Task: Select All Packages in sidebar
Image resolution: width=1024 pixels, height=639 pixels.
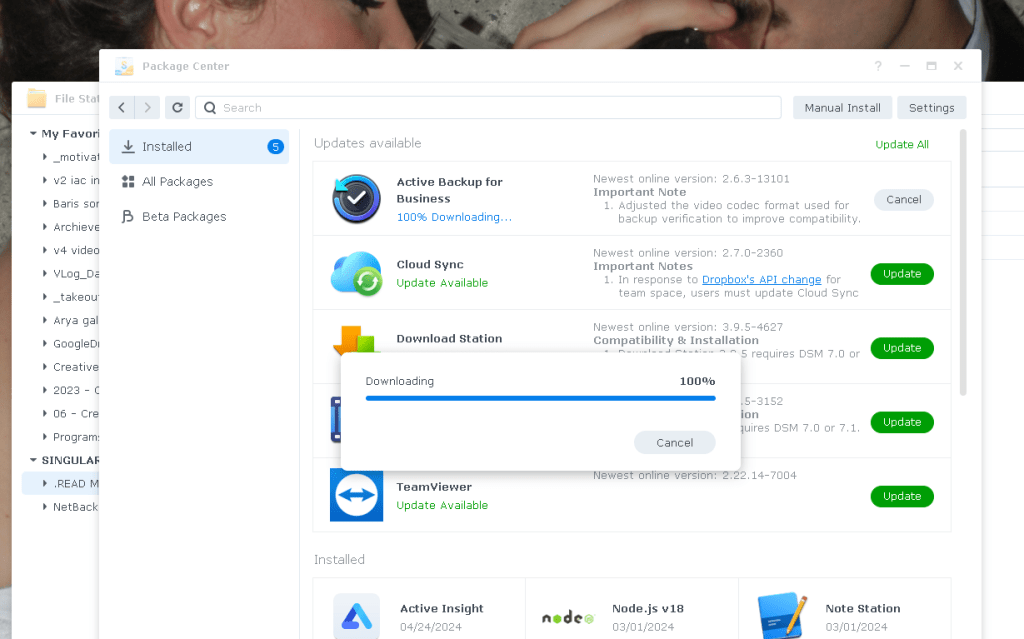Action: pyautogui.click(x=199, y=182)
